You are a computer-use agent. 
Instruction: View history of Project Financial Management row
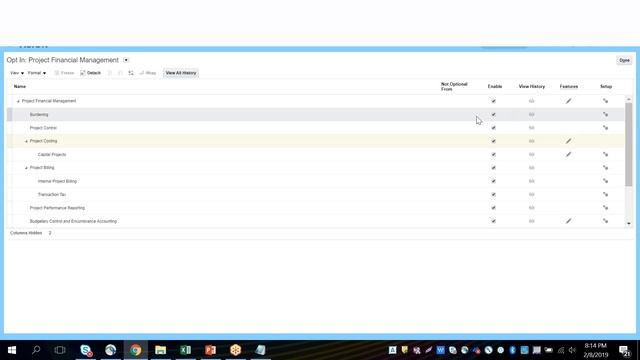pos(531,101)
